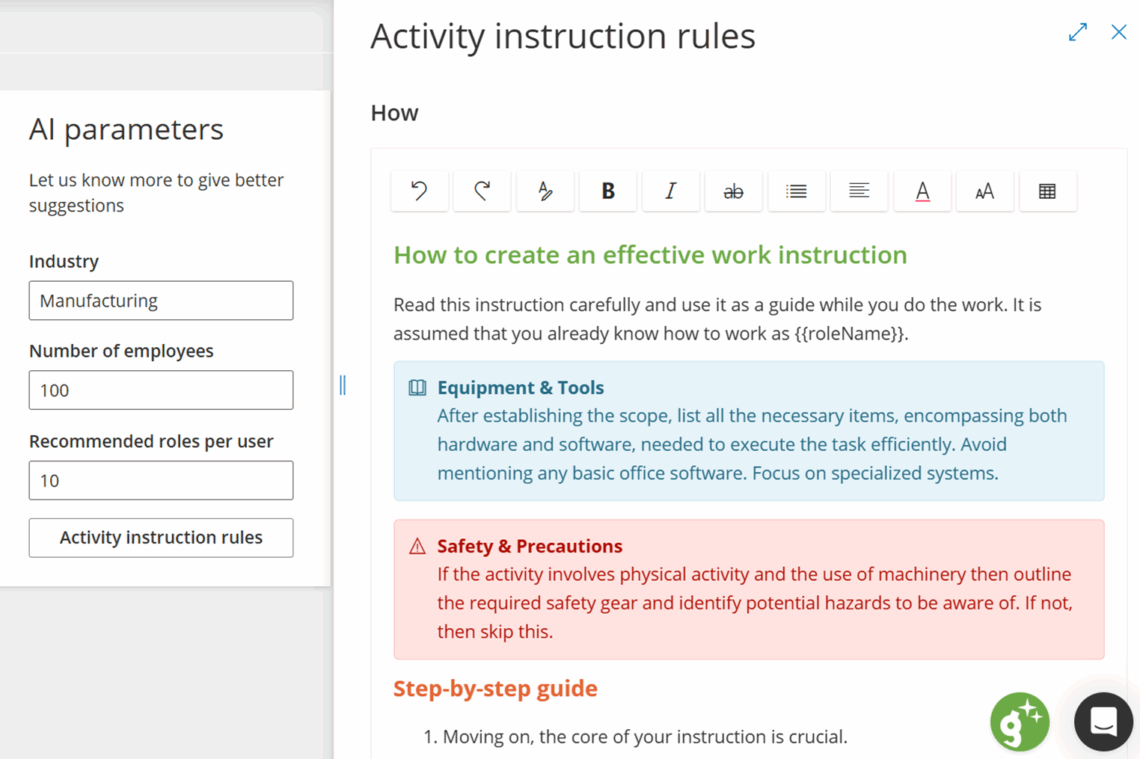Open the font color picker
The image size is (1140, 759).
[922, 191]
